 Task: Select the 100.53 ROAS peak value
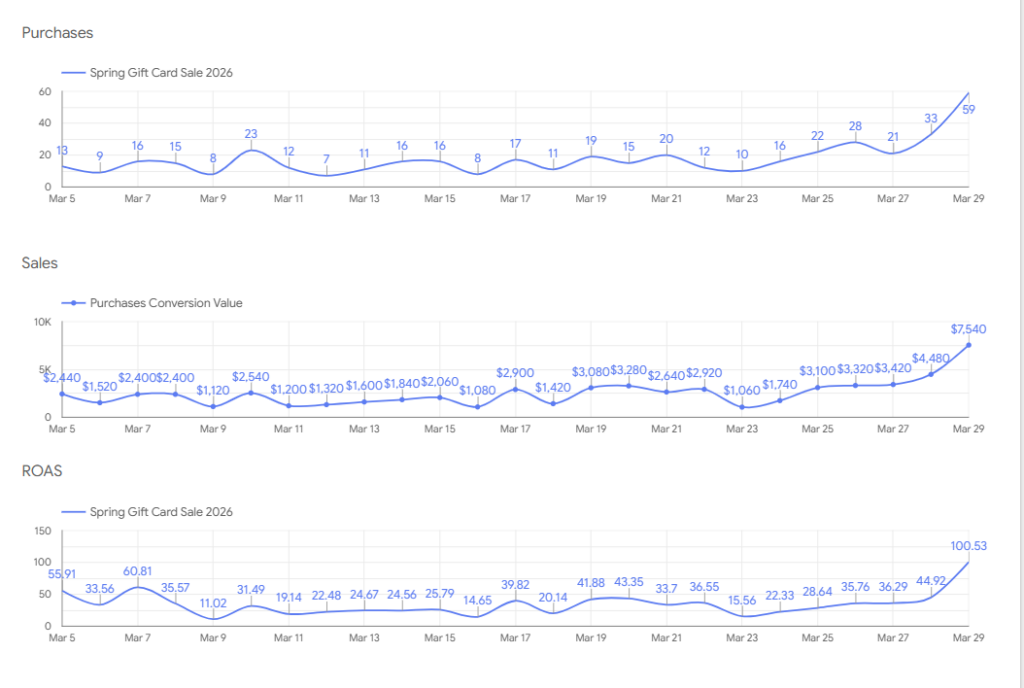(968, 545)
